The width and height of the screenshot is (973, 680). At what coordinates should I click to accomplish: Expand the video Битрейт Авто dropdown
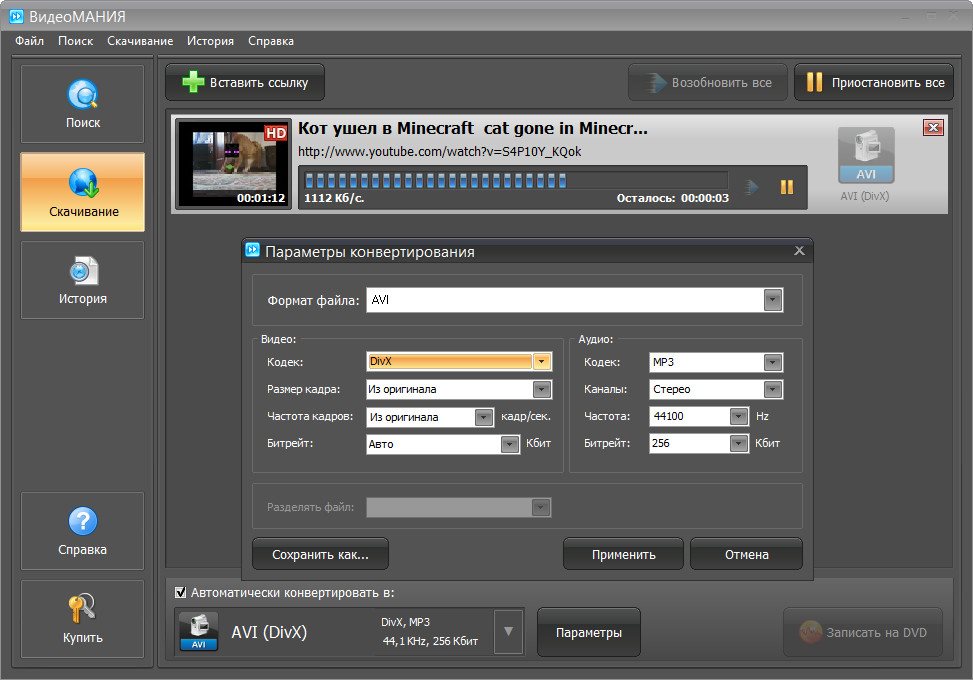pos(509,444)
